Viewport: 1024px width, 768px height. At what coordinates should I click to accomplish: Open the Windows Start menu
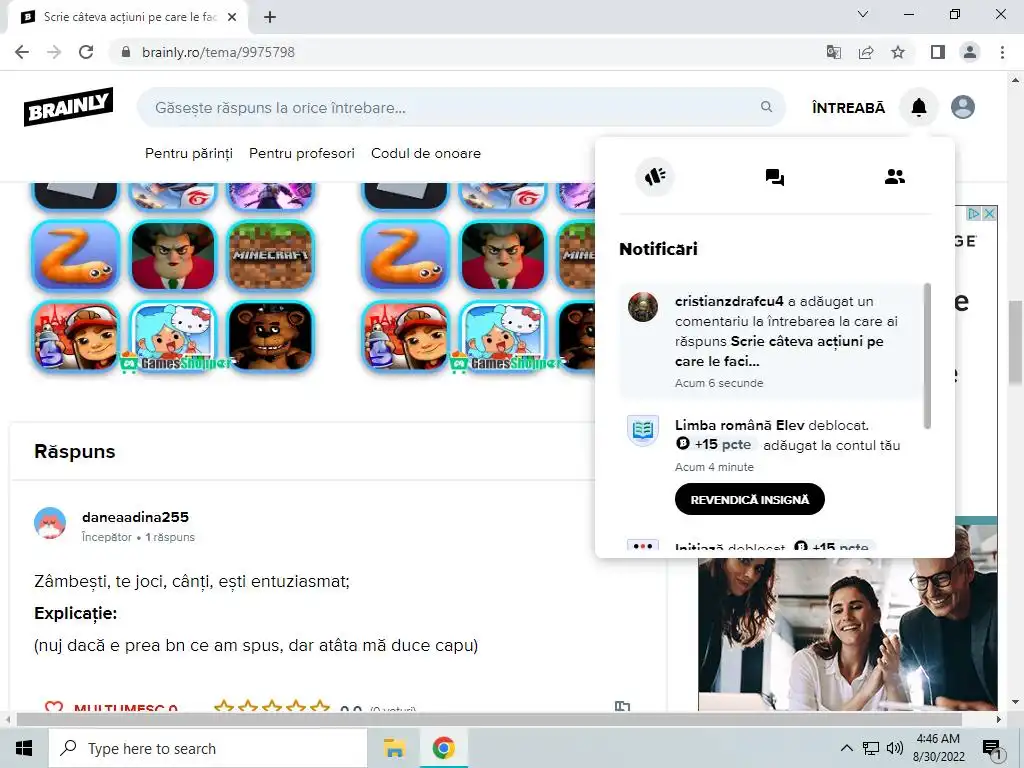tap(24, 748)
